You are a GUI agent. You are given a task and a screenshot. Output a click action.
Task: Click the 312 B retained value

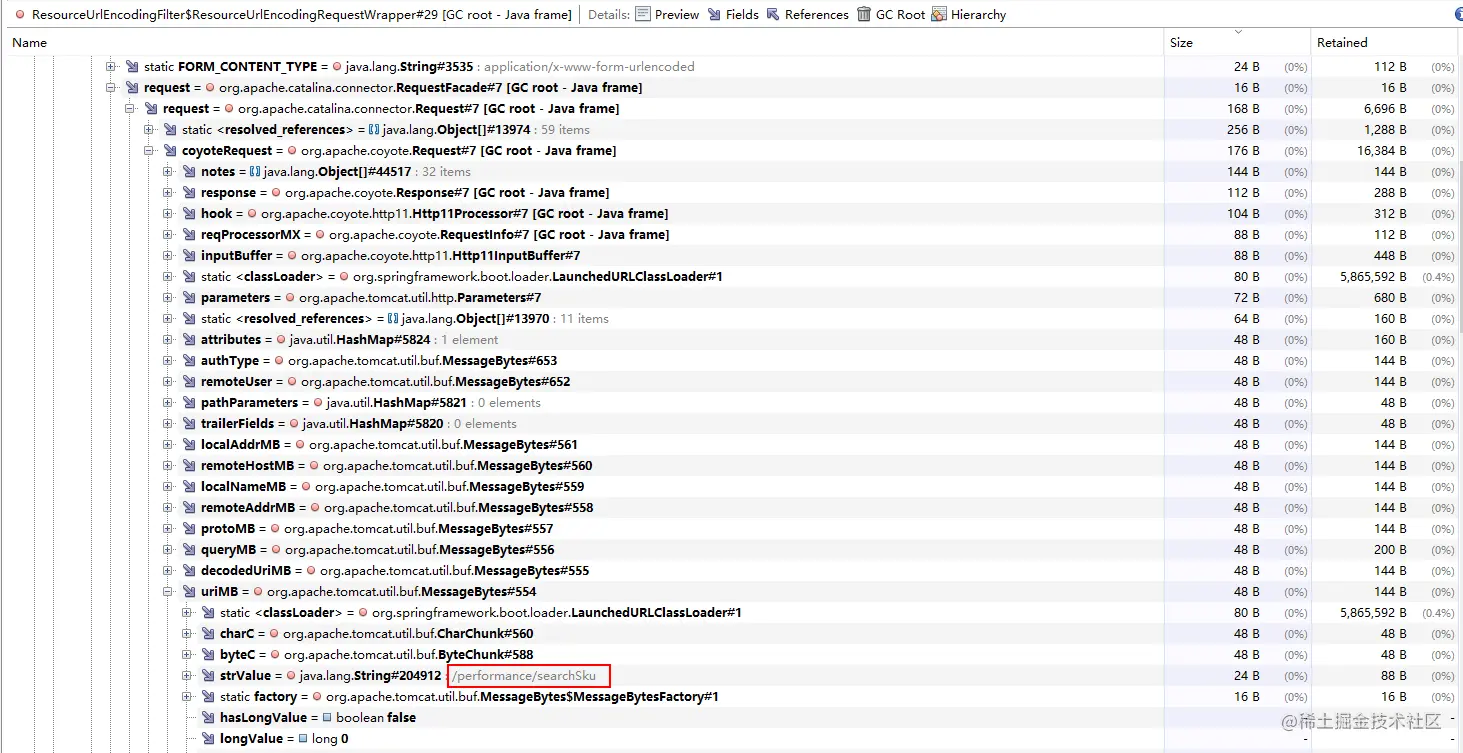1390,214
